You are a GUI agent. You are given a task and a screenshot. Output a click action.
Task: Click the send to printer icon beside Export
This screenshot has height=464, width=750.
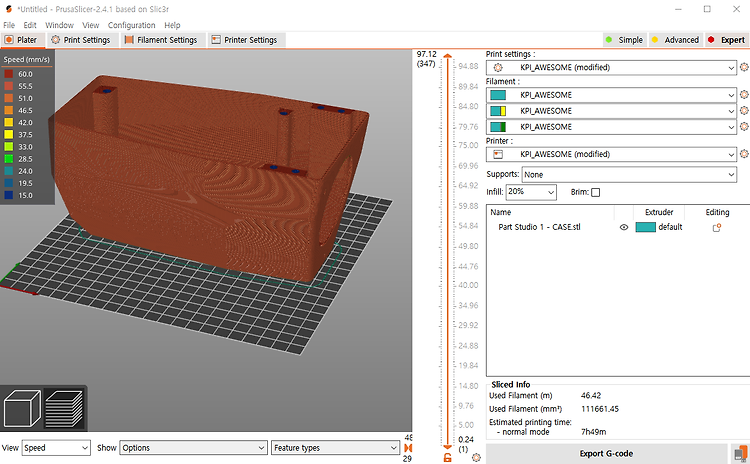740,453
